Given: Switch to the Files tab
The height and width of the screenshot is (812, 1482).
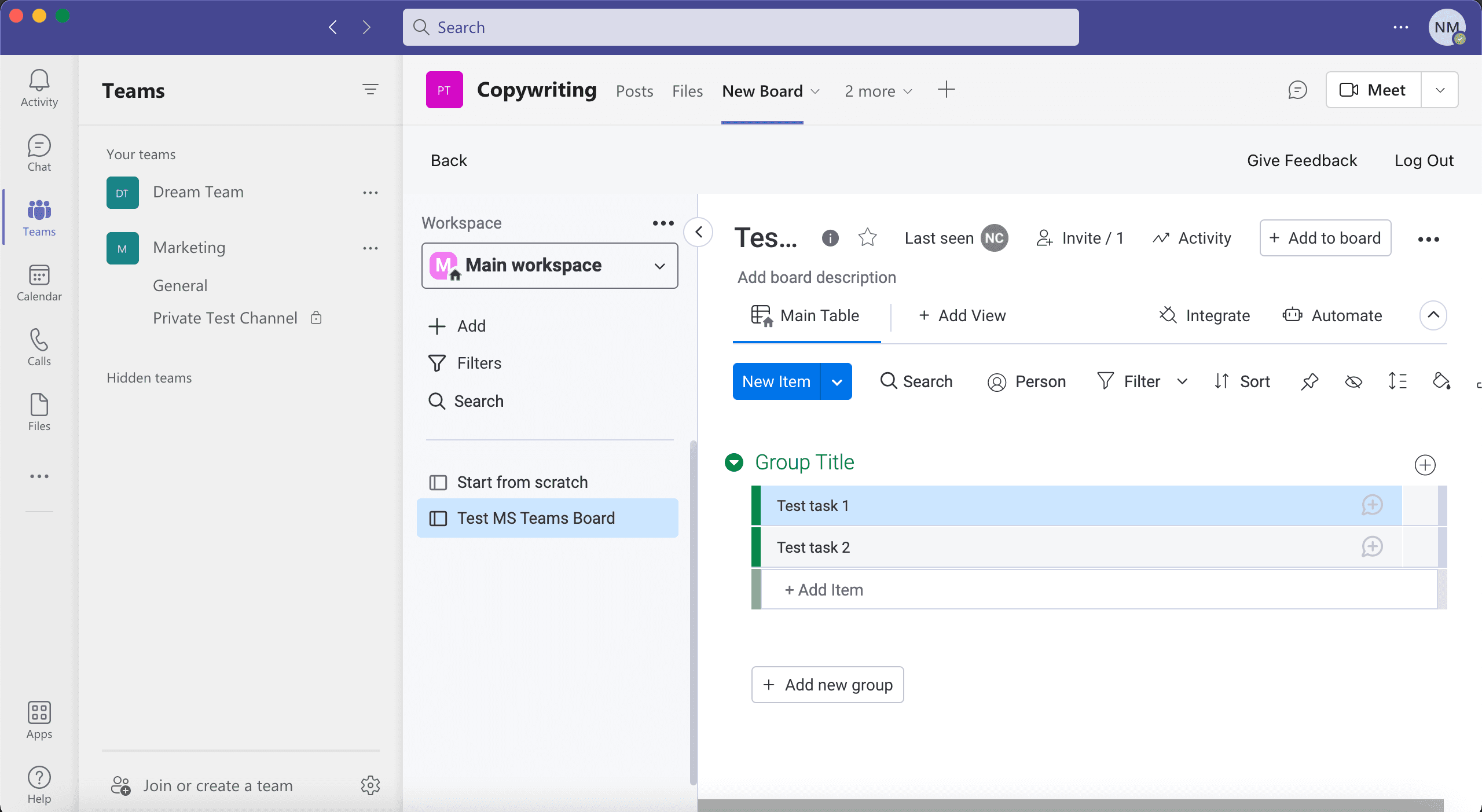Looking at the screenshot, I should (x=687, y=91).
